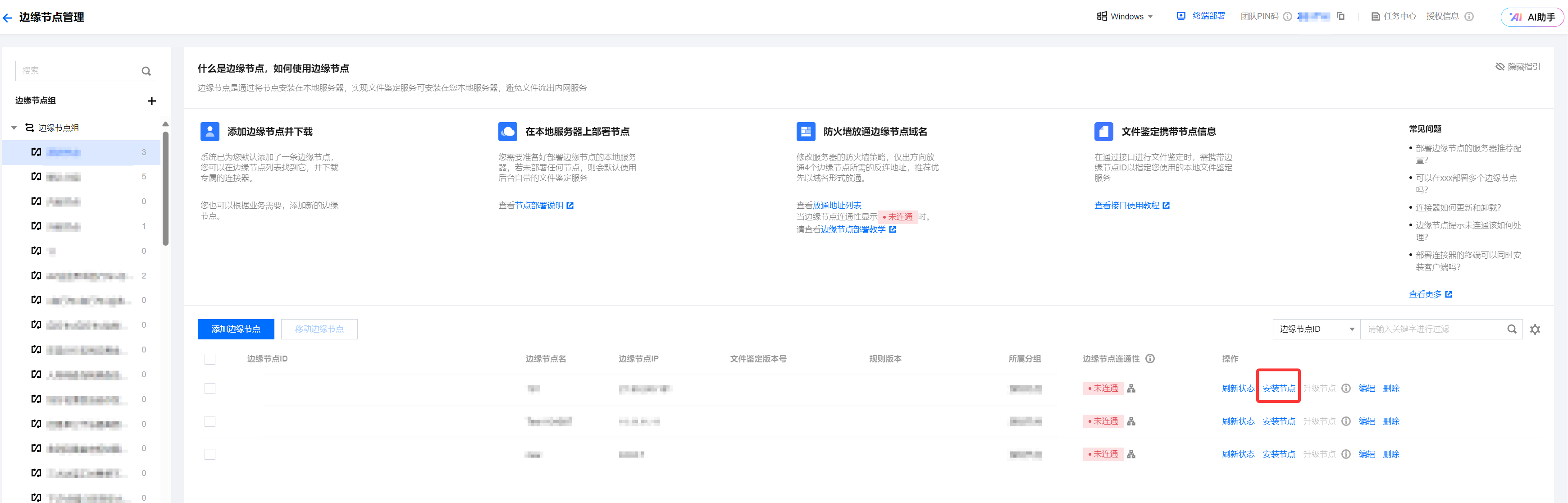Viewport: 1568px width, 503px height.
Task: Check the first edge node row checkbox
Action: click(210, 389)
